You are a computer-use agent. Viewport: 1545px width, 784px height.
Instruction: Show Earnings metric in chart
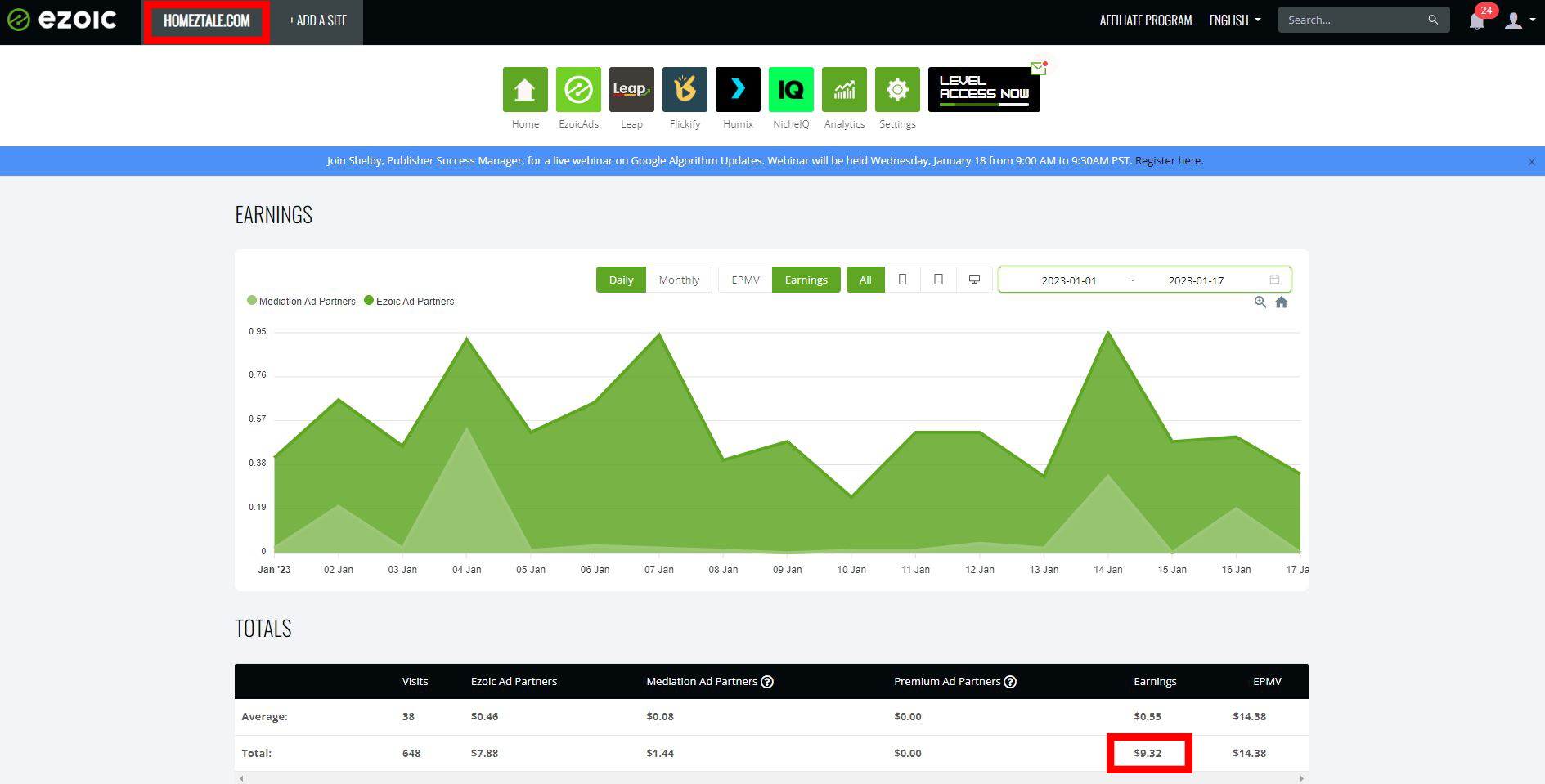coord(806,280)
